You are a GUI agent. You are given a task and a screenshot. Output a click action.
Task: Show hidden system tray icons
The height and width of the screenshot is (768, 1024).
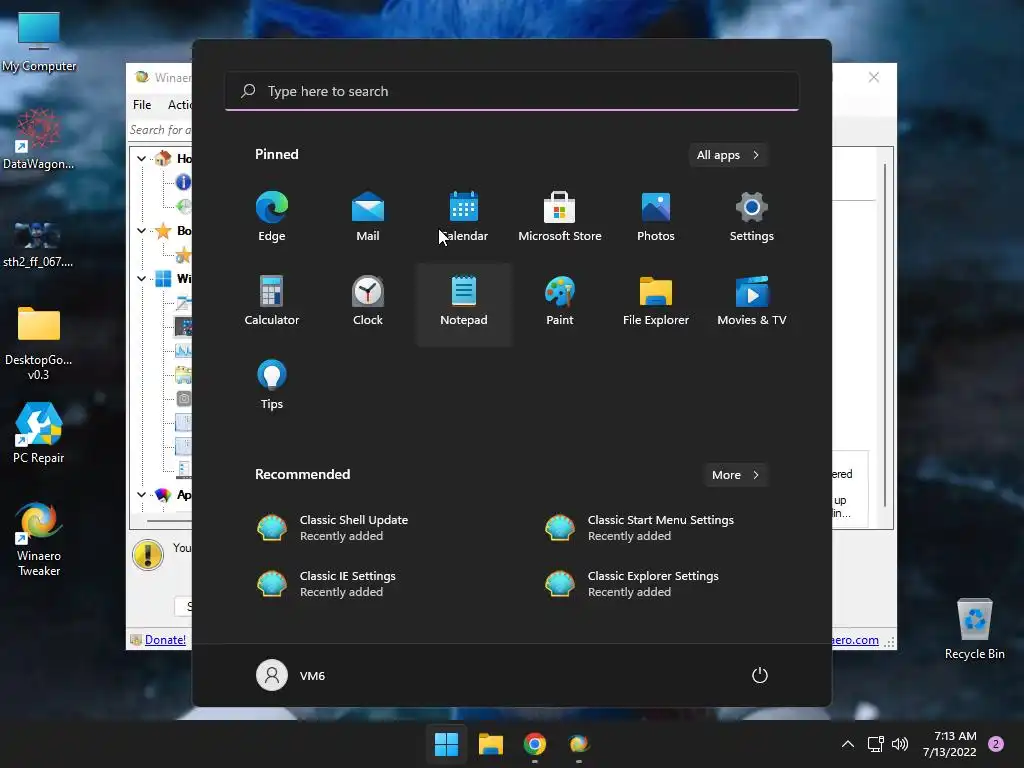[x=848, y=744]
